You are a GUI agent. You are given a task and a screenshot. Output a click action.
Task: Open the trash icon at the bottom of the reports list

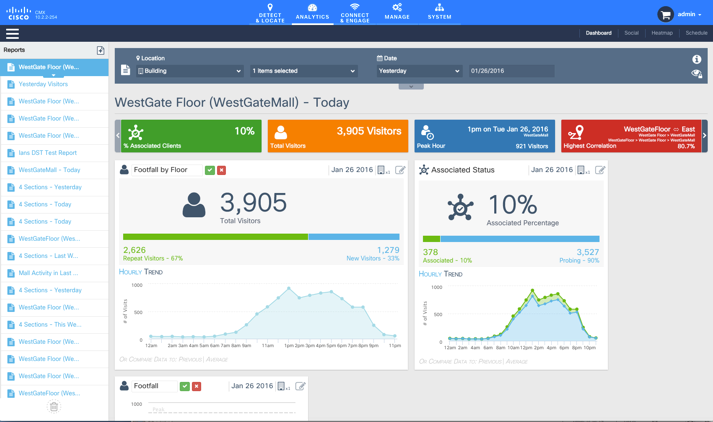point(54,406)
